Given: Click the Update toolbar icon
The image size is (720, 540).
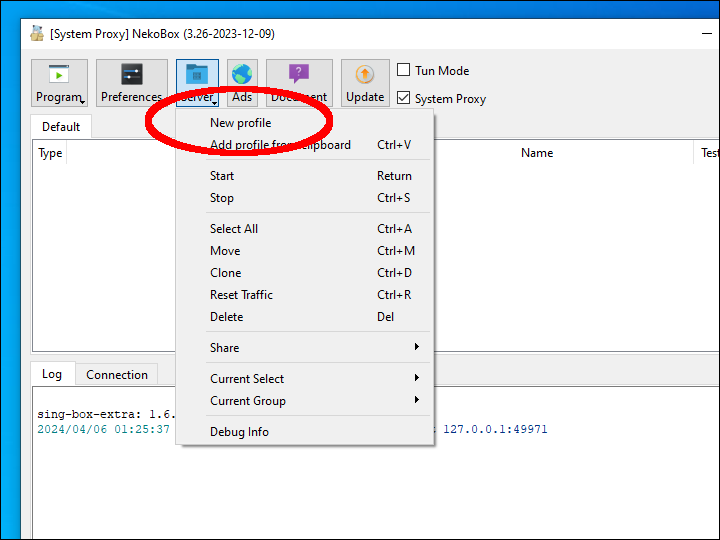Looking at the screenshot, I should point(365,83).
